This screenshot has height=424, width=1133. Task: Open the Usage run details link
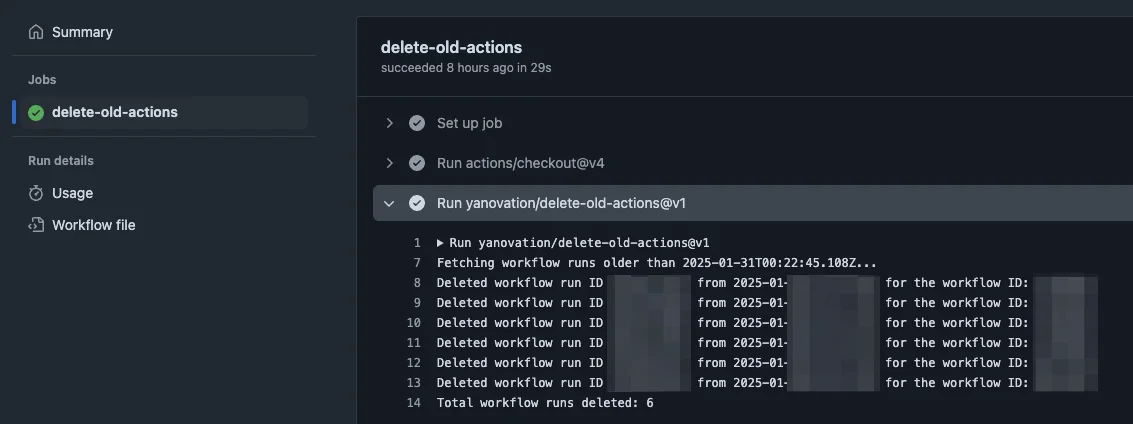click(72, 193)
